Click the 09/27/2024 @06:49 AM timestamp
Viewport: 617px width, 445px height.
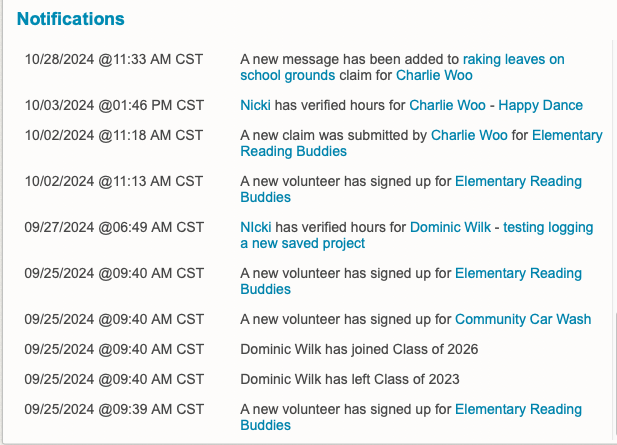tap(114, 227)
